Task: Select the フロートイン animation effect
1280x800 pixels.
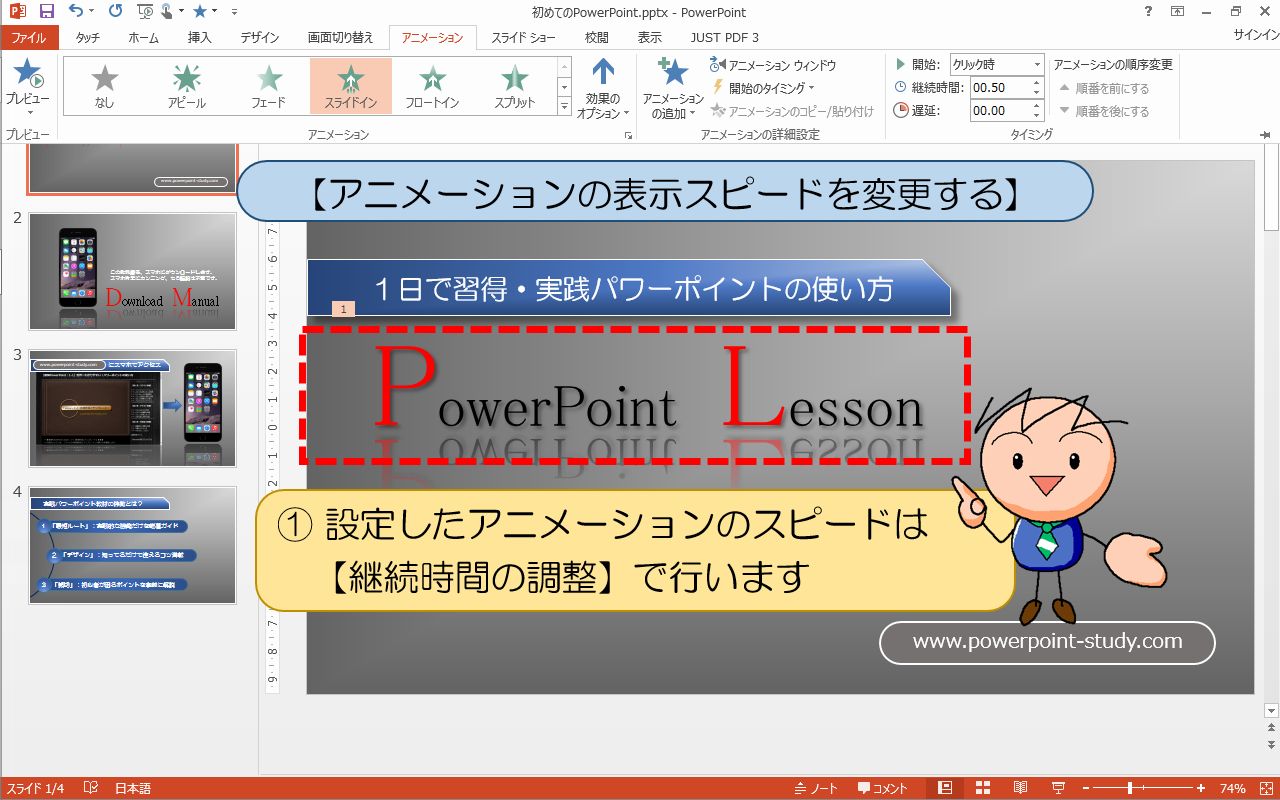Action: (x=432, y=86)
